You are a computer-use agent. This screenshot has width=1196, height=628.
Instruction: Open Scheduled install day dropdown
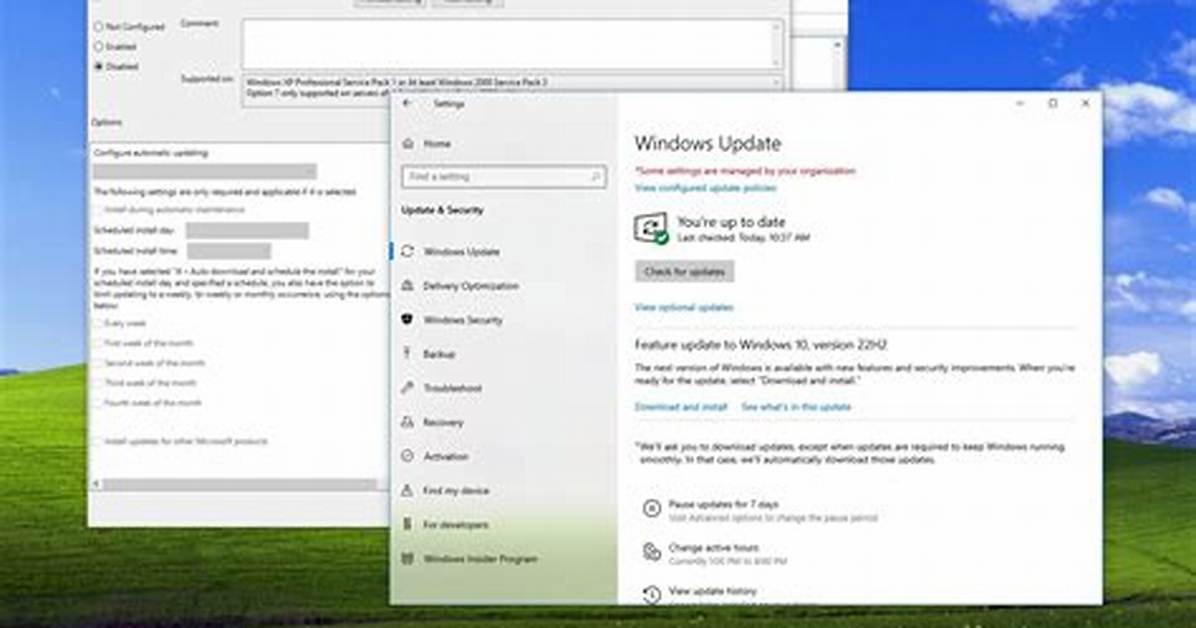[247, 230]
